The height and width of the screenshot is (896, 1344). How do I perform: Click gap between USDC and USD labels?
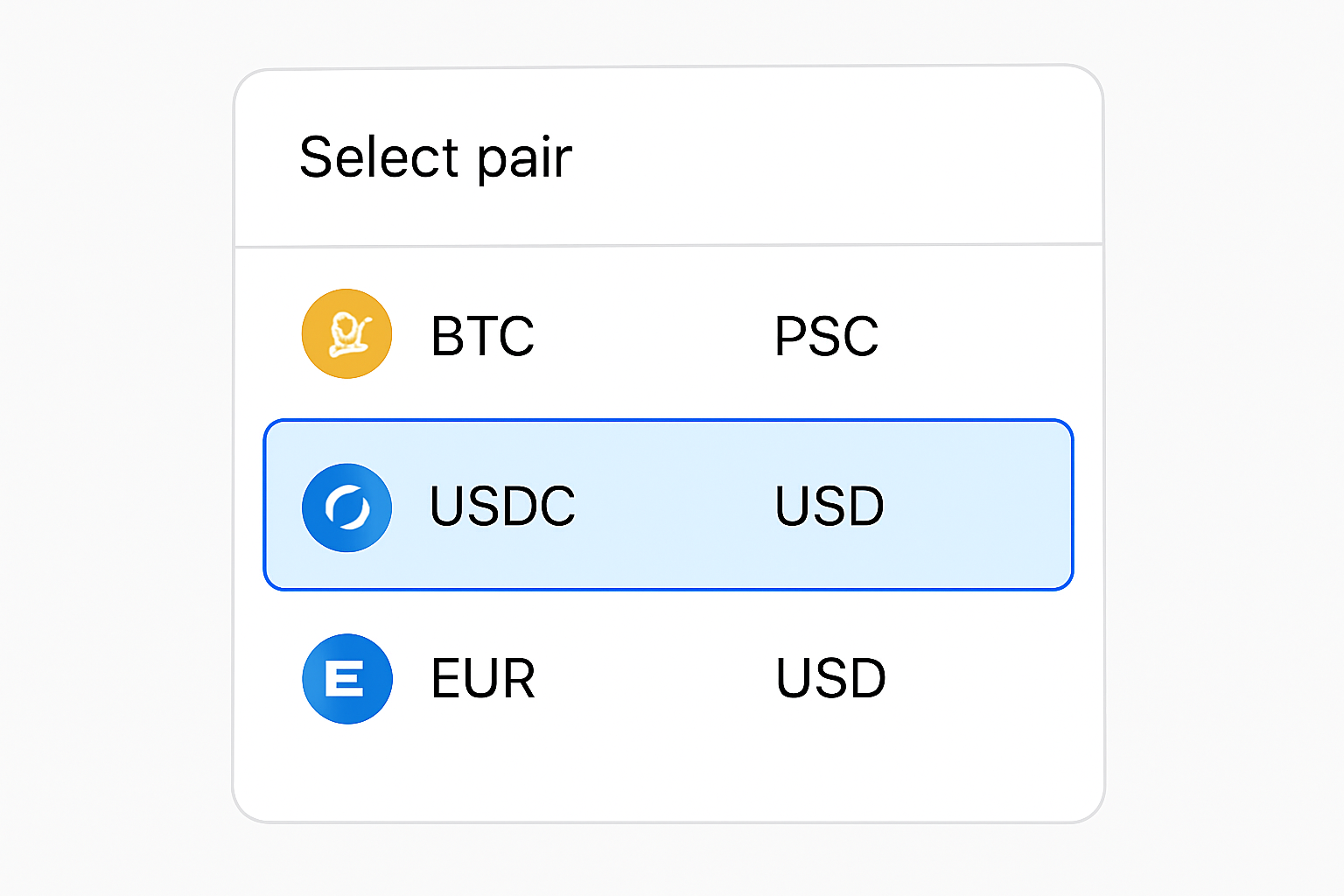[674, 506]
